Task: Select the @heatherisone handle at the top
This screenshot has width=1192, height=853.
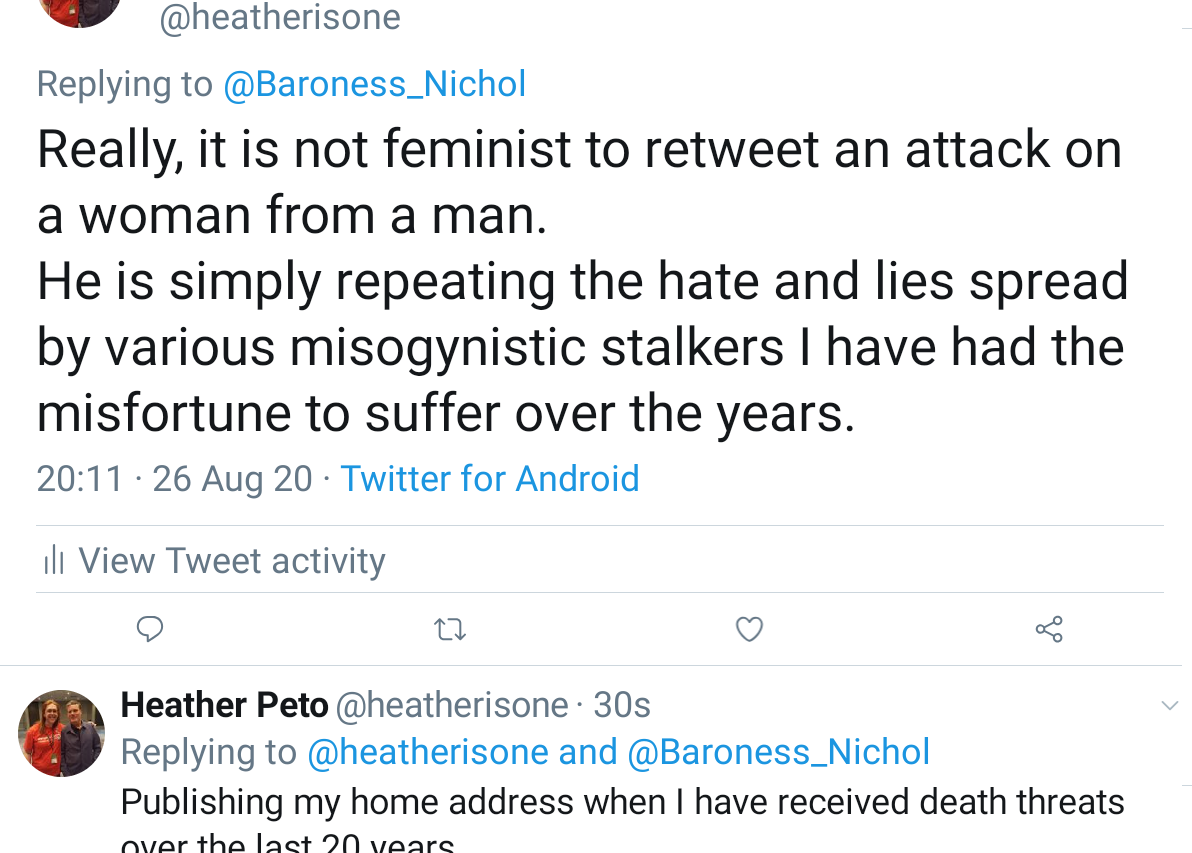Action: (279, 17)
